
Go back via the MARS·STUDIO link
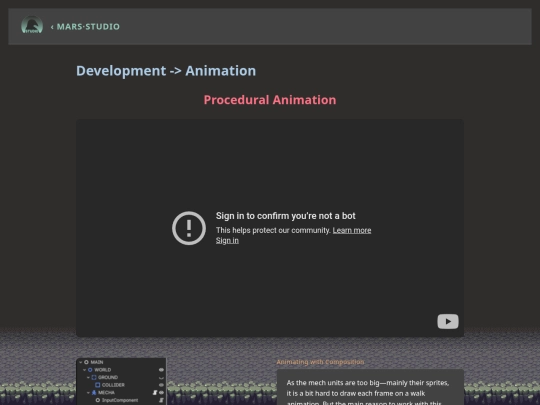[x=85, y=27]
